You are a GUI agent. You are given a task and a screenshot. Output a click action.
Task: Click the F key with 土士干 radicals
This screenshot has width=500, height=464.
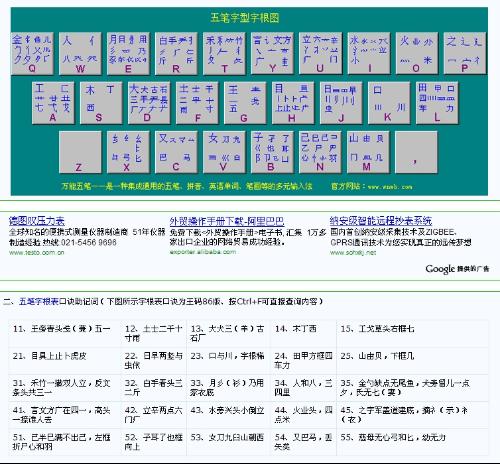coord(197,103)
